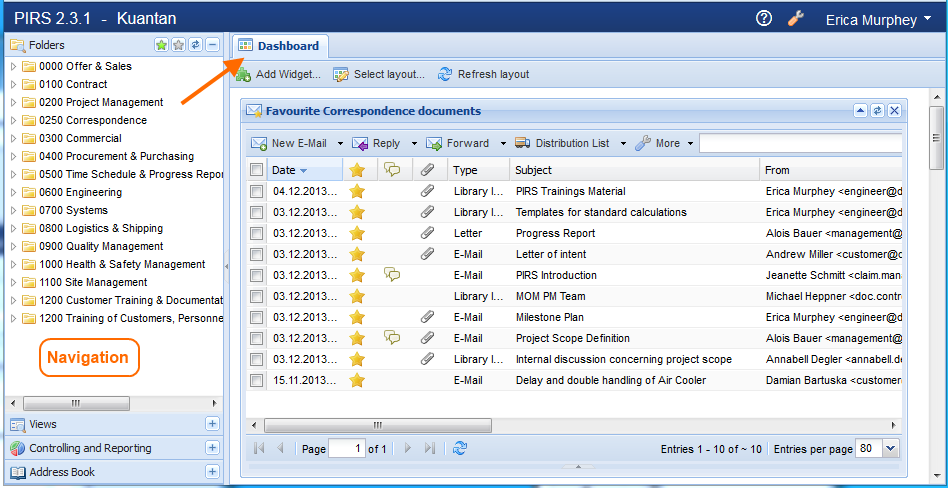Click star on Delay and double handling row
Image resolution: width=948 pixels, height=488 pixels.
357,380
